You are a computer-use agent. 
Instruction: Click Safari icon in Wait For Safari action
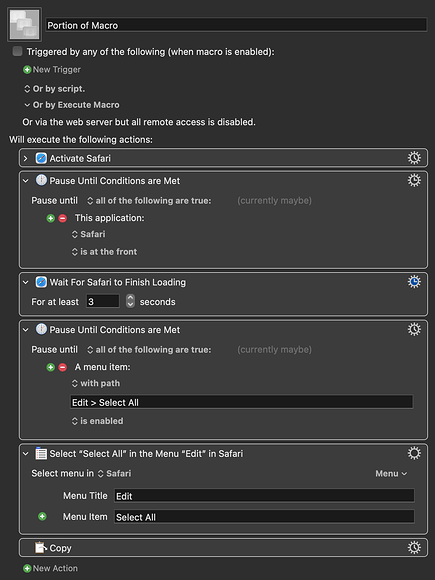pos(41,282)
